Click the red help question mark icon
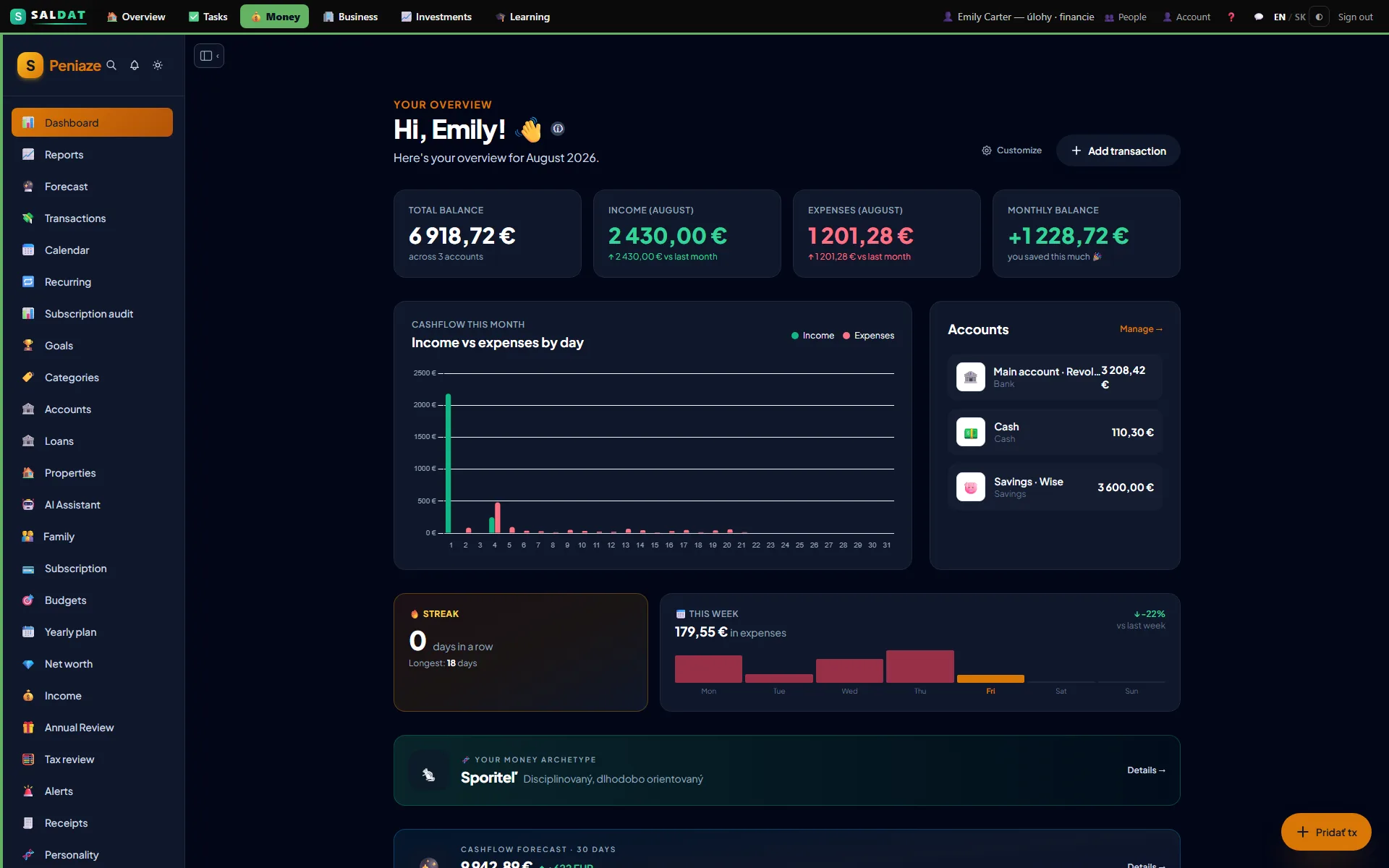The image size is (1389, 868). pyautogui.click(x=1231, y=17)
